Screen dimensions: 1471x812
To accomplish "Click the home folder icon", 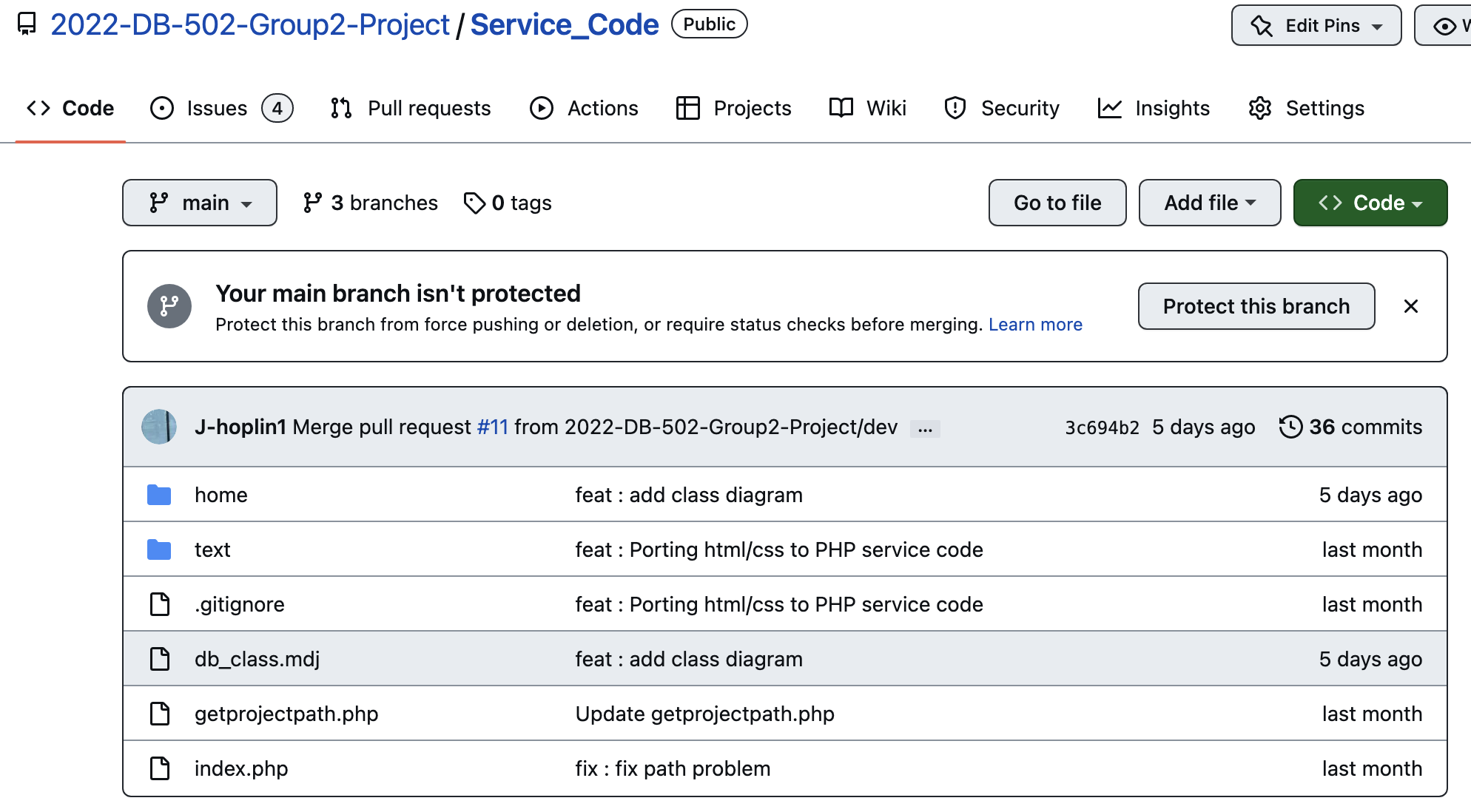I will click(x=159, y=495).
